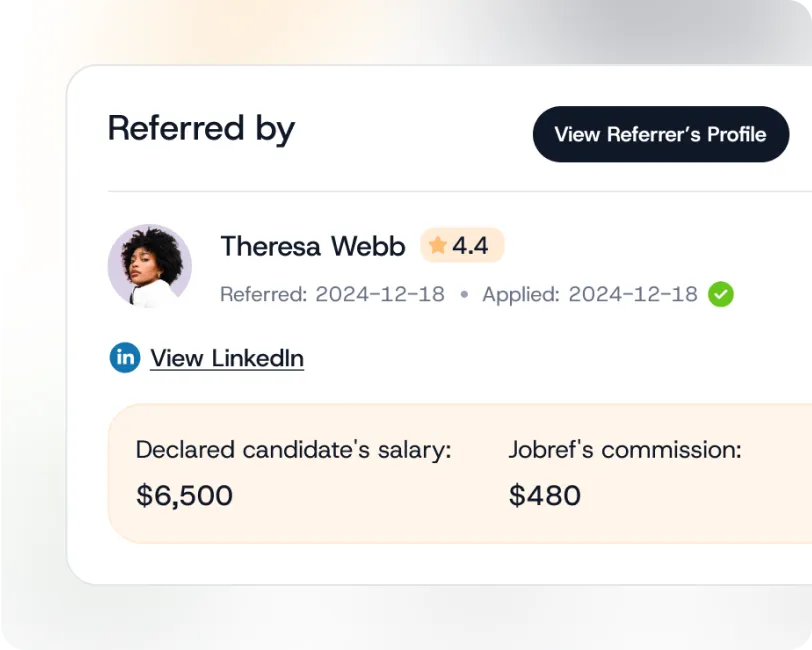Viewport: 812px width, 650px height.
Task: Click the separator dot between the dates
Action: point(462,294)
